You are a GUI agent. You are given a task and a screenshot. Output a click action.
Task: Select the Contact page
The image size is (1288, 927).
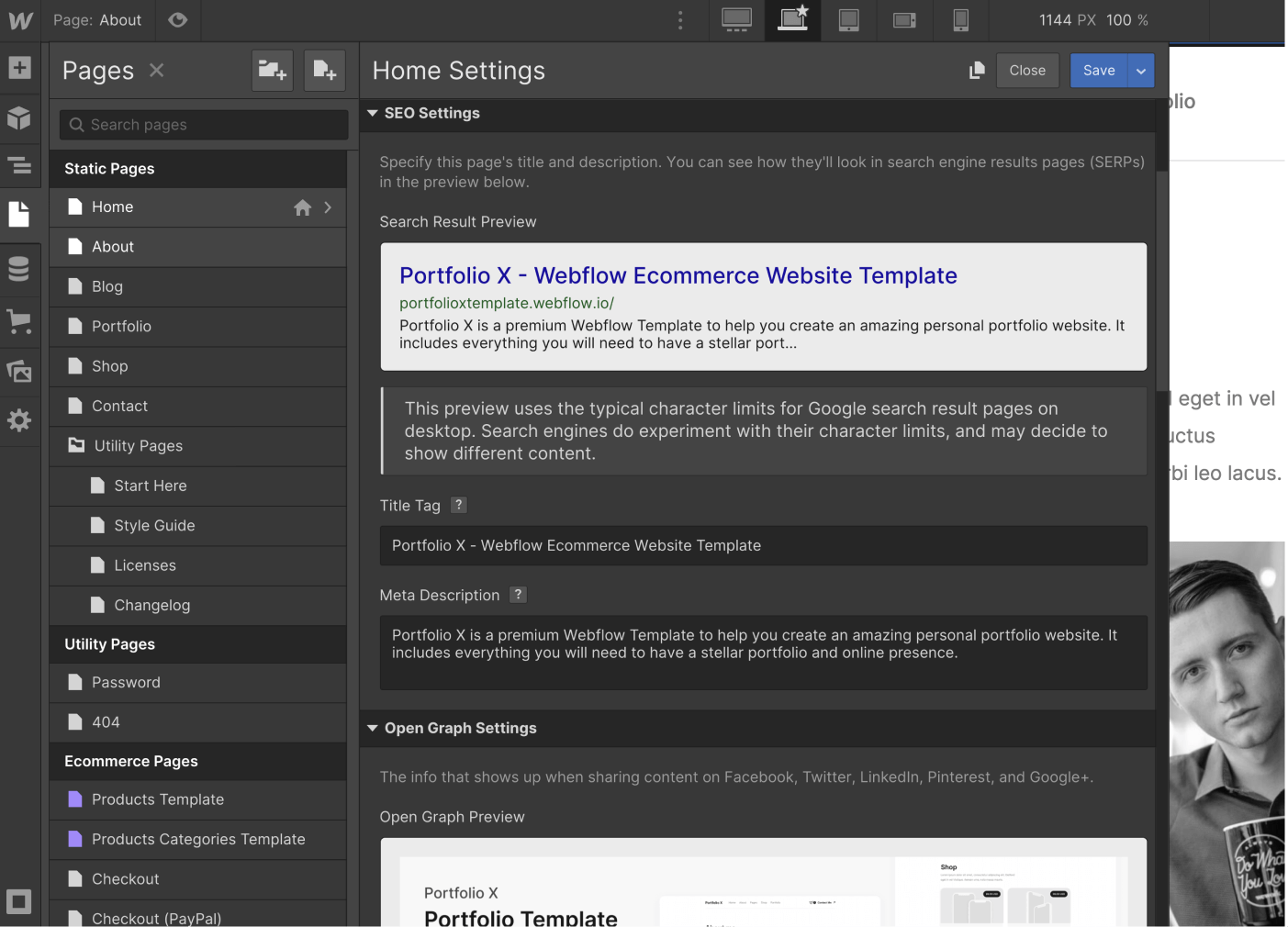(197, 406)
